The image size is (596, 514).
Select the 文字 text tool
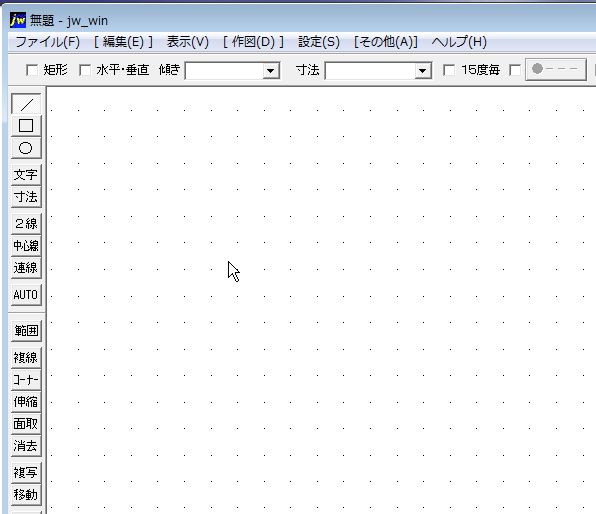click(x=26, y=175)
